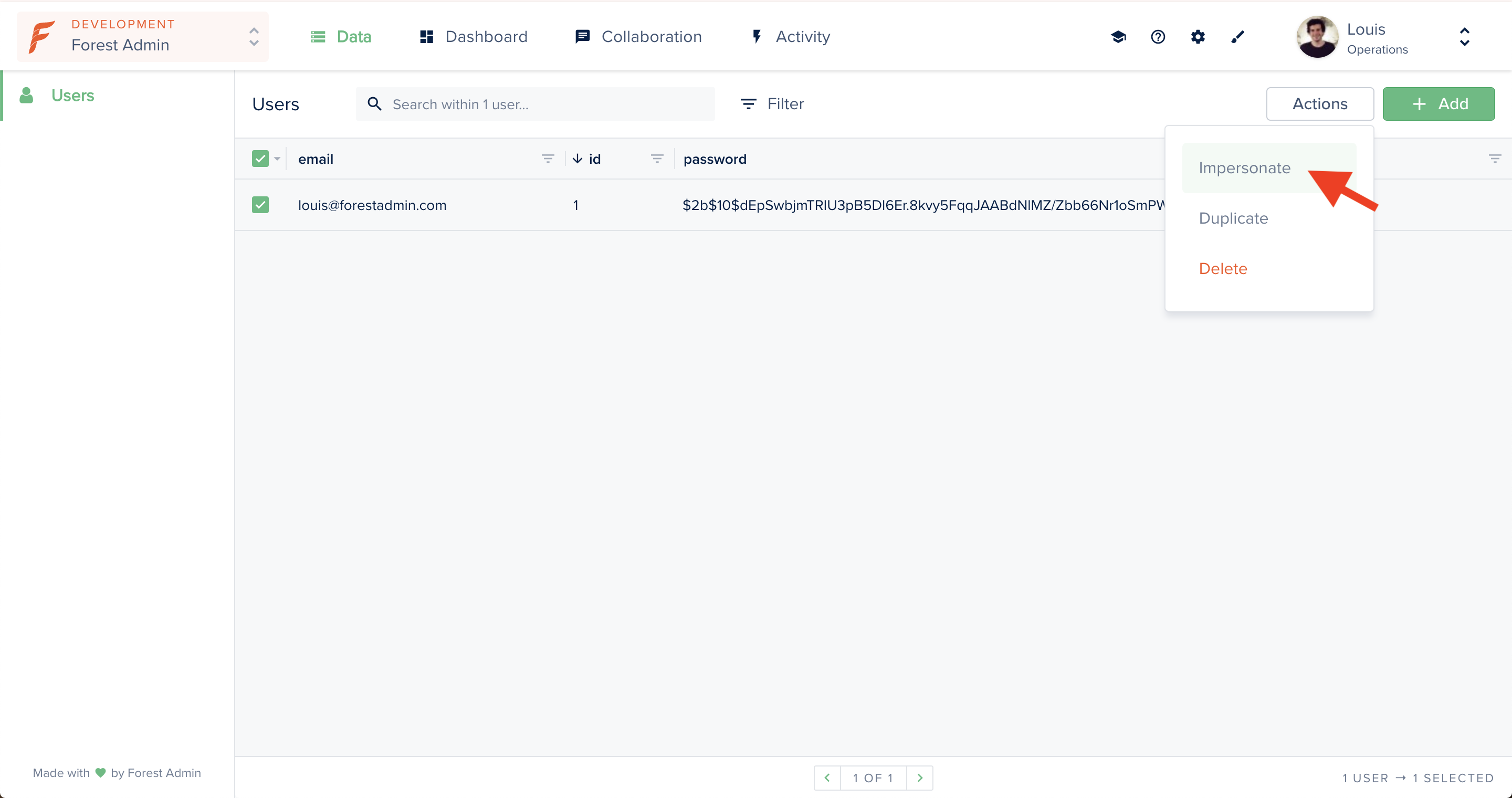
Task: Switch to the Activity tab
Action: click(791, 36)
